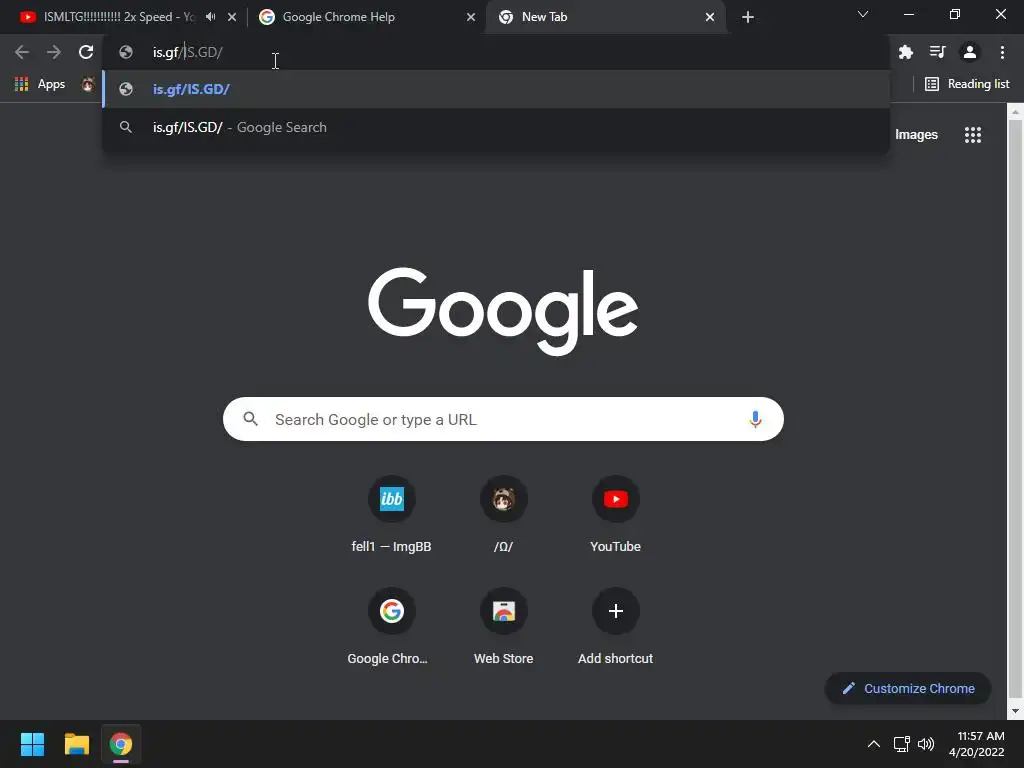
Task: Open the Windows Start menu
Action: [32, 744]
